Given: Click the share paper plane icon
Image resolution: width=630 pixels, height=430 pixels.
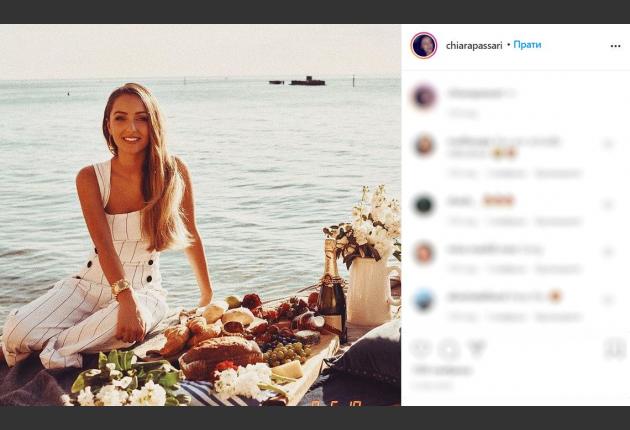Looking at the screenshot, I should click(x=477, y=349).
